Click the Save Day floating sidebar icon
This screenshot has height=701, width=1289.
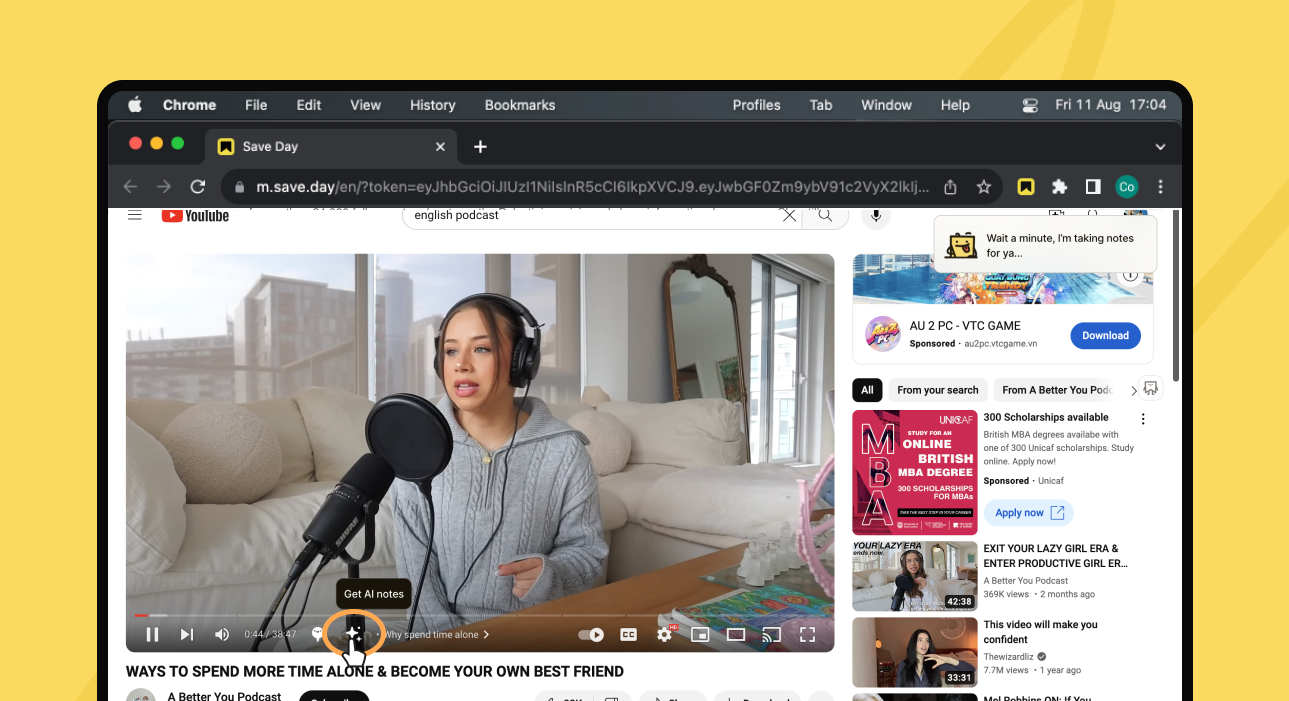click(1151, 388)
